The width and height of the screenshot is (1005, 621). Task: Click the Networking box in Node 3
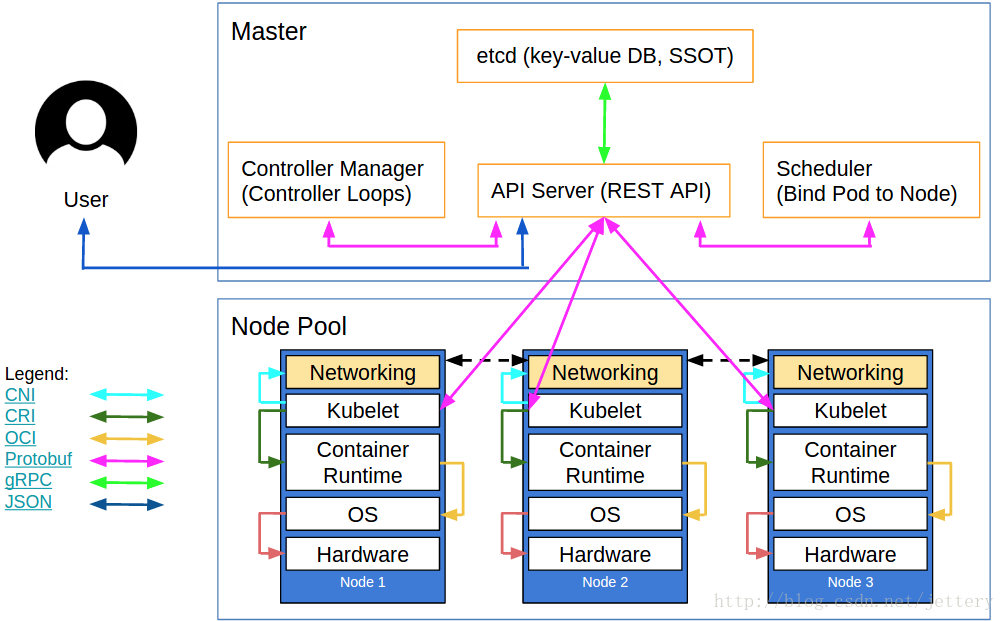tap(850, 373)
